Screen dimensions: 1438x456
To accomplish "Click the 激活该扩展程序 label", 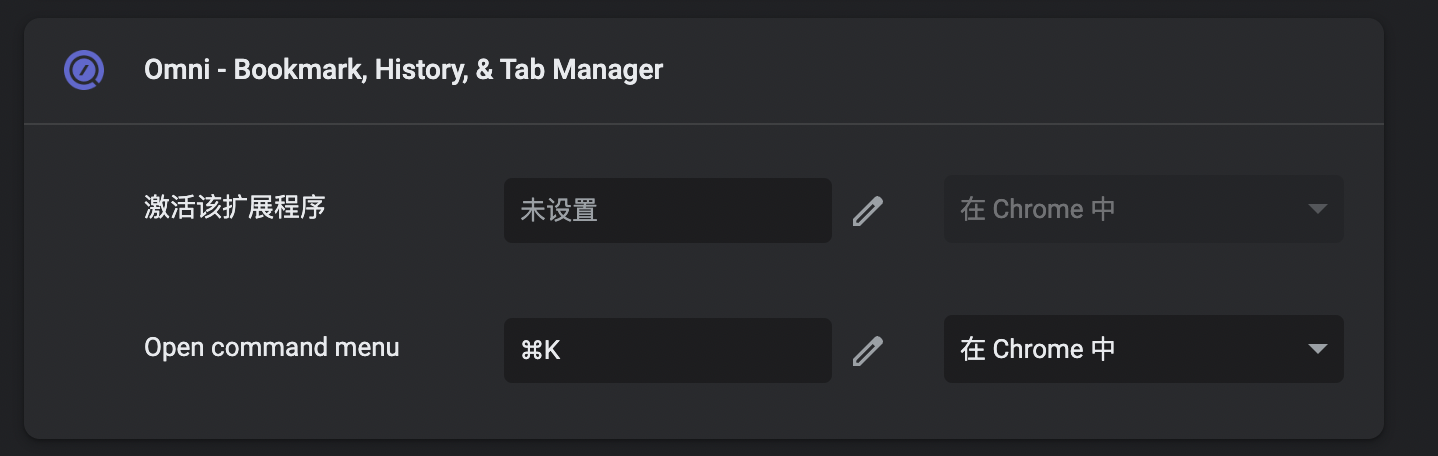I will [235, 208].
